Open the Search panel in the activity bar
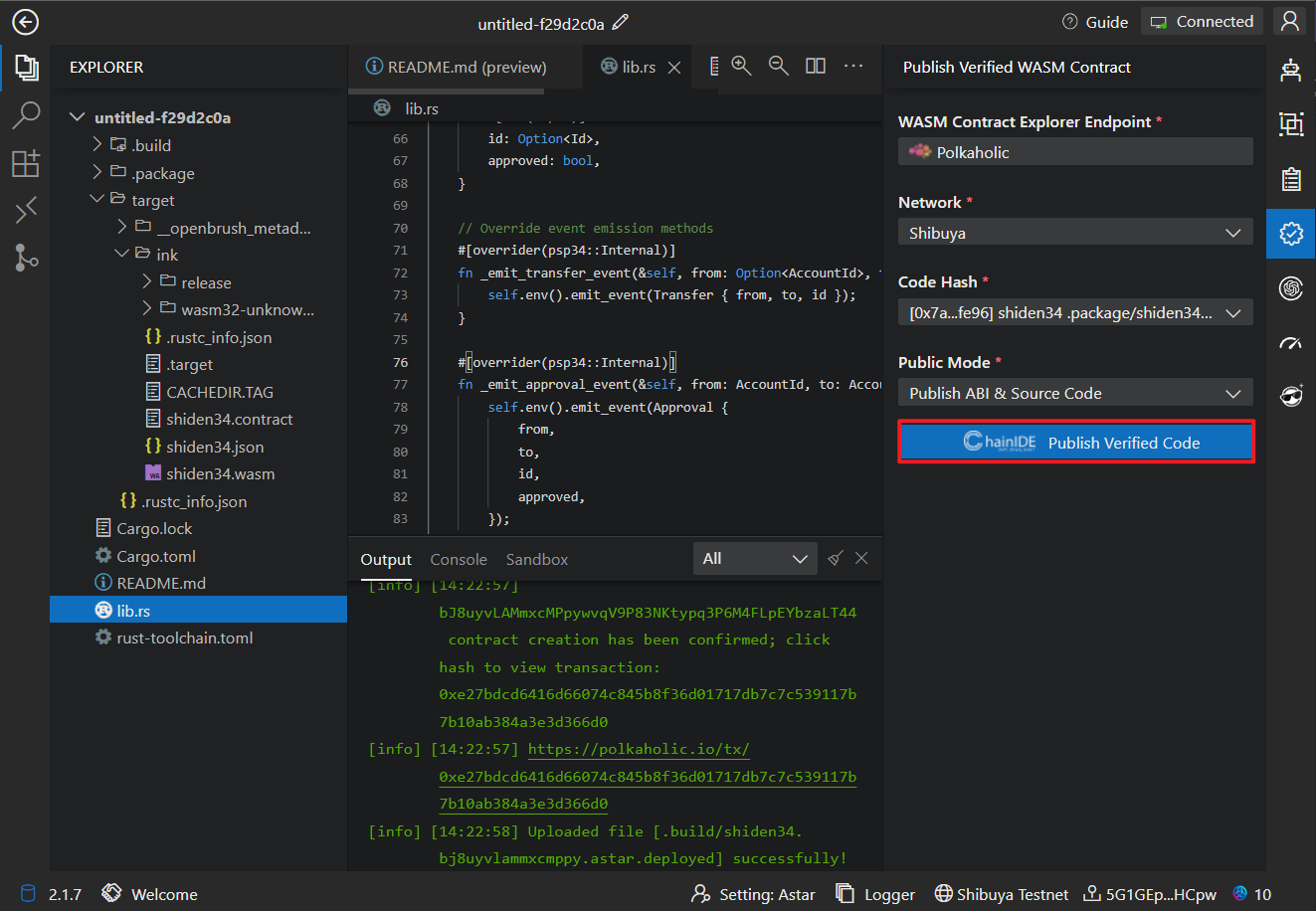The image size is (1316, 911). 26,115
